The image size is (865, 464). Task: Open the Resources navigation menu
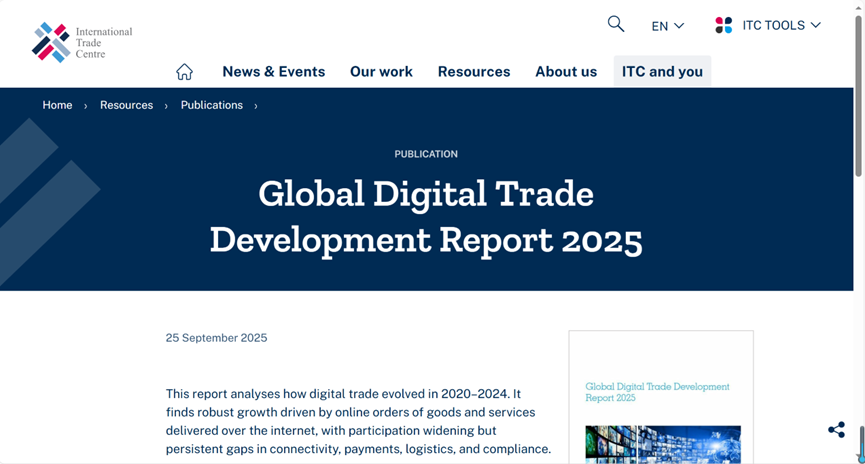474,72
